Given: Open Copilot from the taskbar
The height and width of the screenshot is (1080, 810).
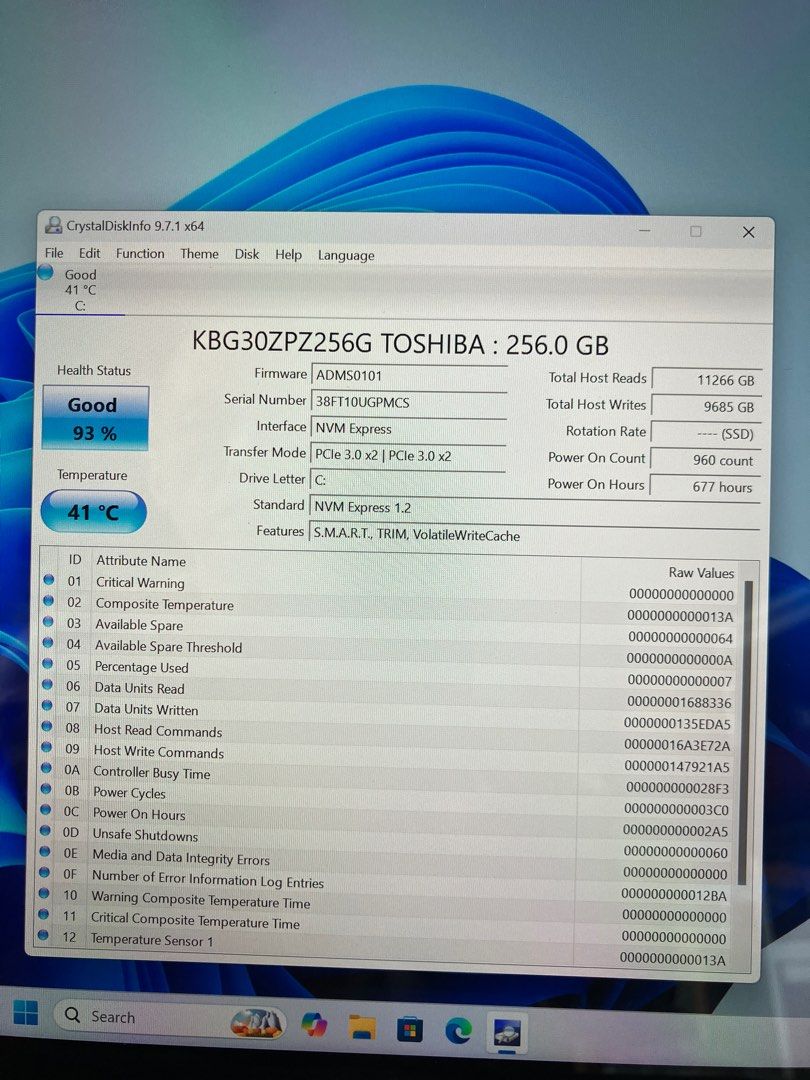Looking at the screenshot, I should (x=312, y=1025).
